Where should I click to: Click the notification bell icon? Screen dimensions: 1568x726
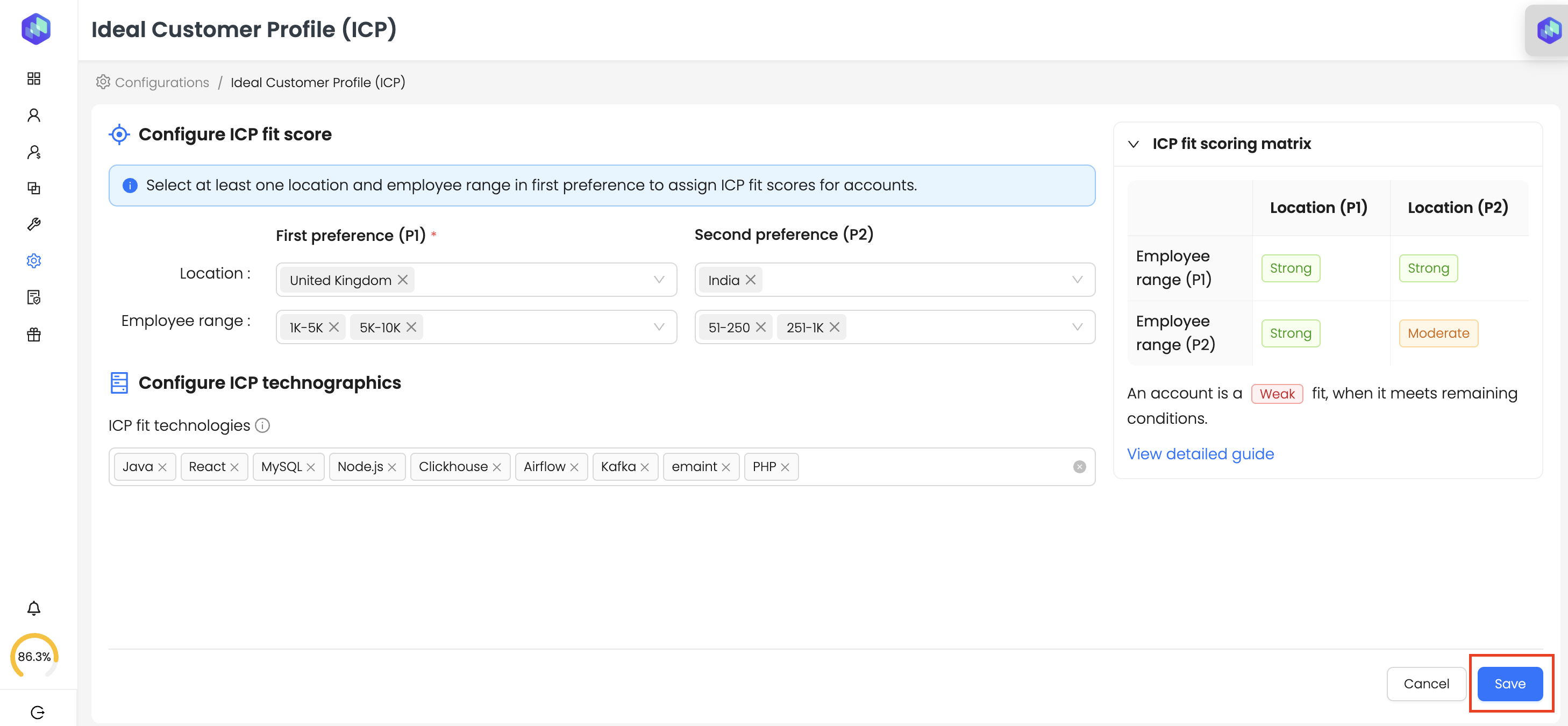tap(34, 608)
